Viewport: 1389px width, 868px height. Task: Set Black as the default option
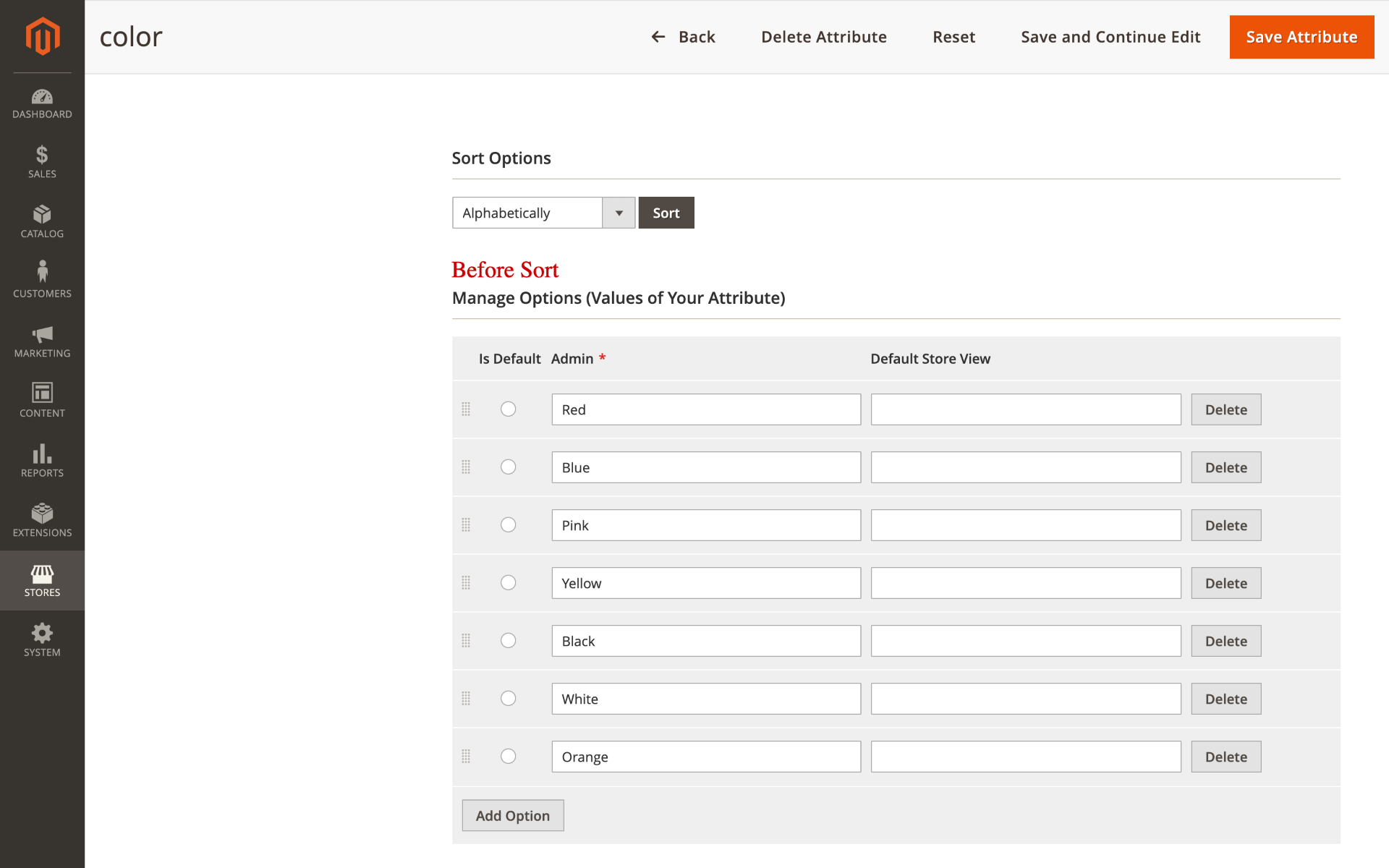[509, 640]
